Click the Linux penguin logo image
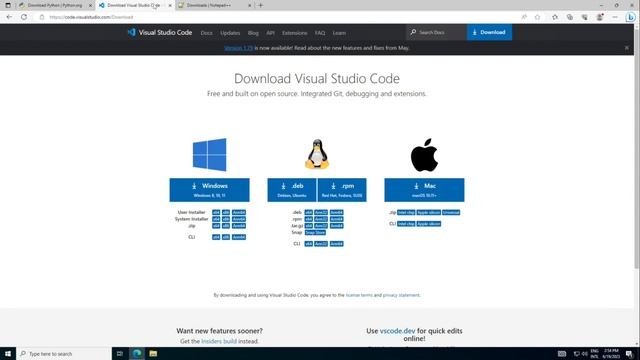Viewport: 640px width, 360px height. click(317, 154)
